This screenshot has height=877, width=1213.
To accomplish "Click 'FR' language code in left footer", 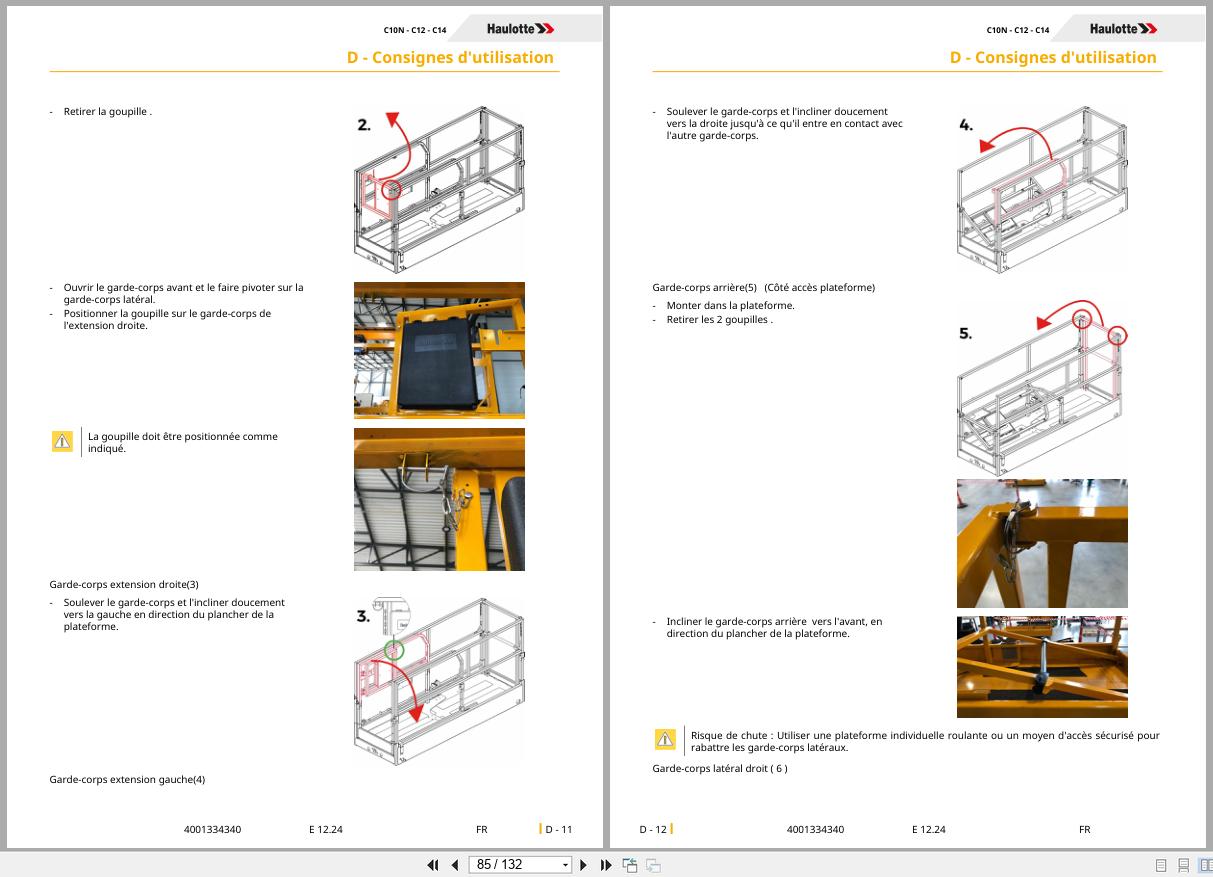I will click(482, 829).
